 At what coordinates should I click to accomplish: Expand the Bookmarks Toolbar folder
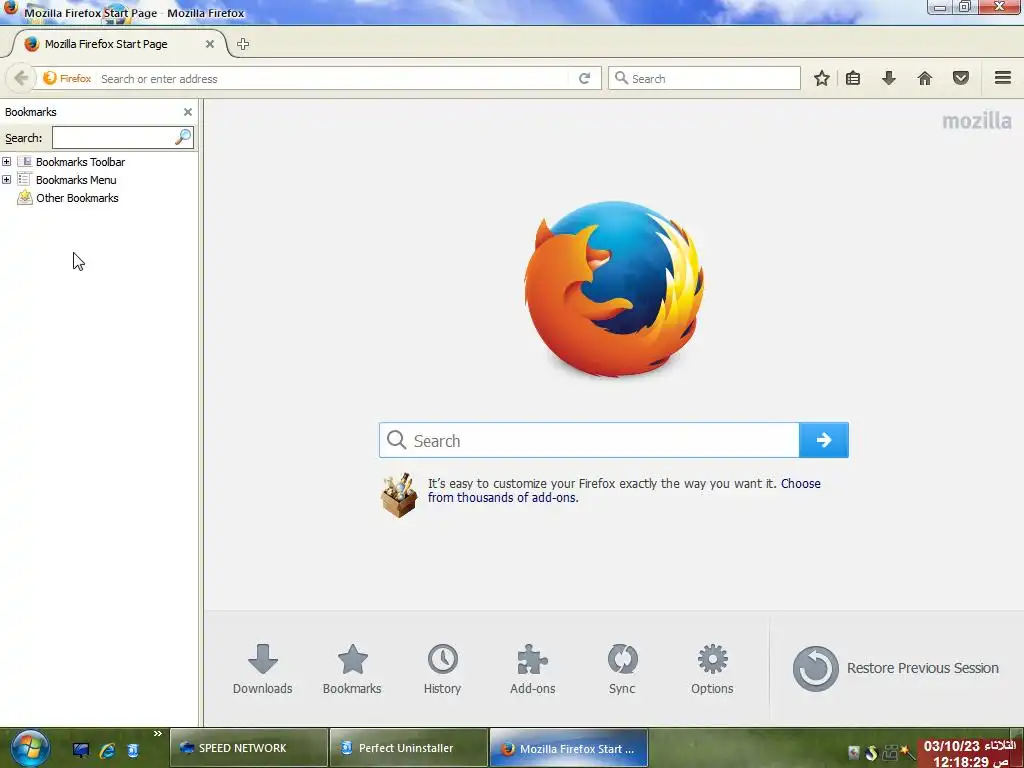(x=7, y=161)
